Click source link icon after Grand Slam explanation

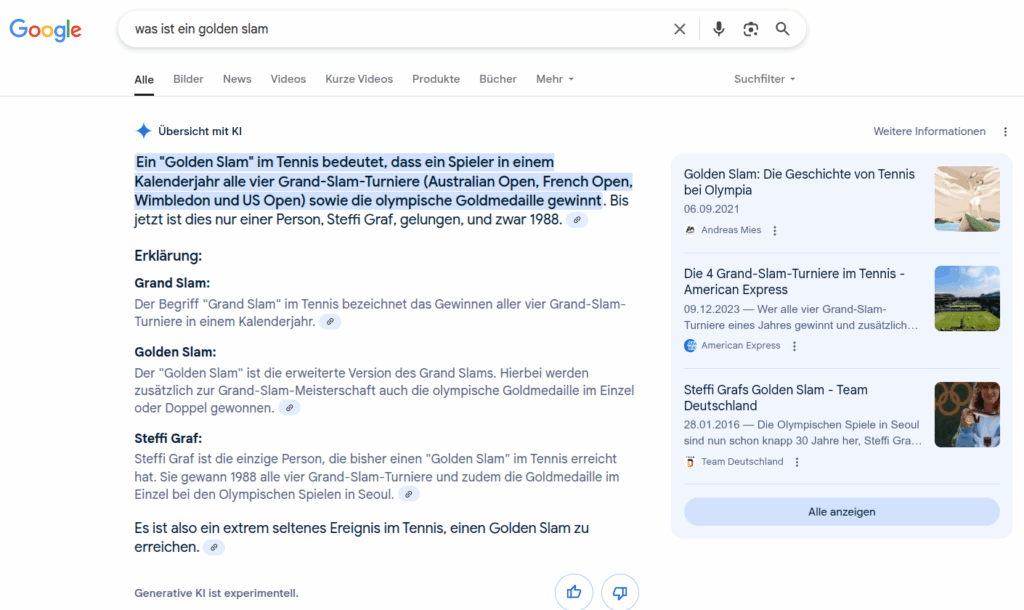click(x=330, y=322)
